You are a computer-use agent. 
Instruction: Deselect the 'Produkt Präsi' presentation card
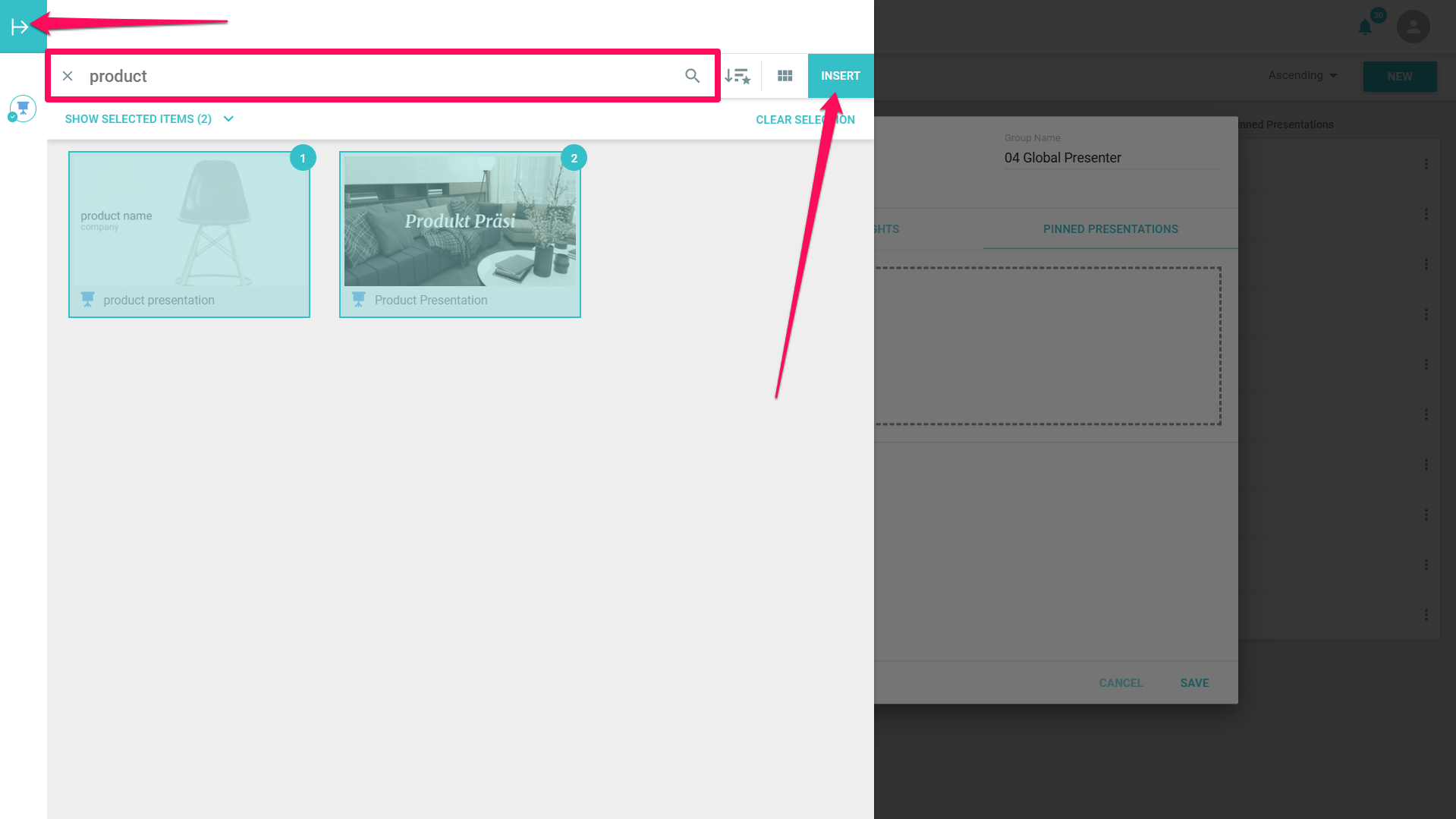(460, 234)
